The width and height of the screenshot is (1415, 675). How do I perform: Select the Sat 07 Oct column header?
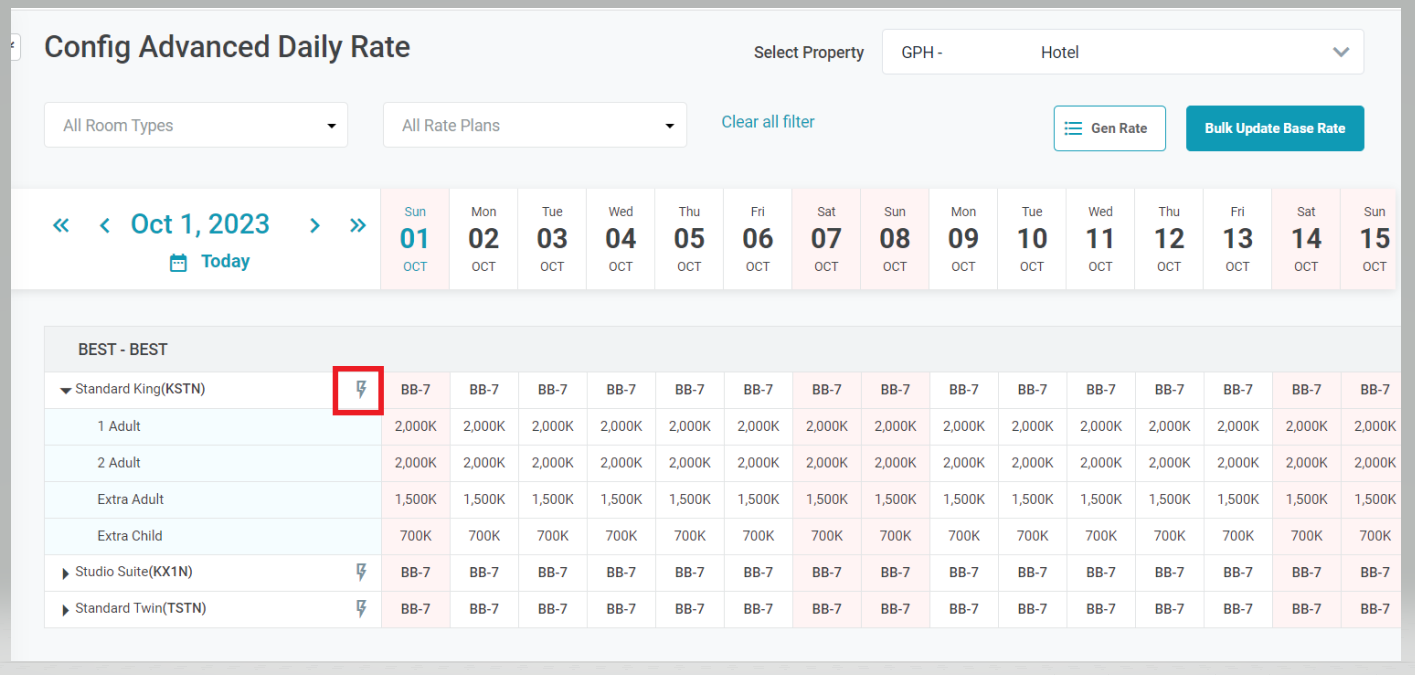pyautogui.click(x=826, y=239)
